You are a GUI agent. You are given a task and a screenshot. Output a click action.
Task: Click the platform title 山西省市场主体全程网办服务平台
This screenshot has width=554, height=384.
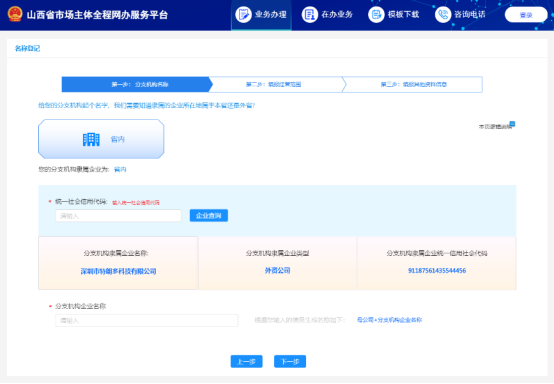(x=97, y=15)
